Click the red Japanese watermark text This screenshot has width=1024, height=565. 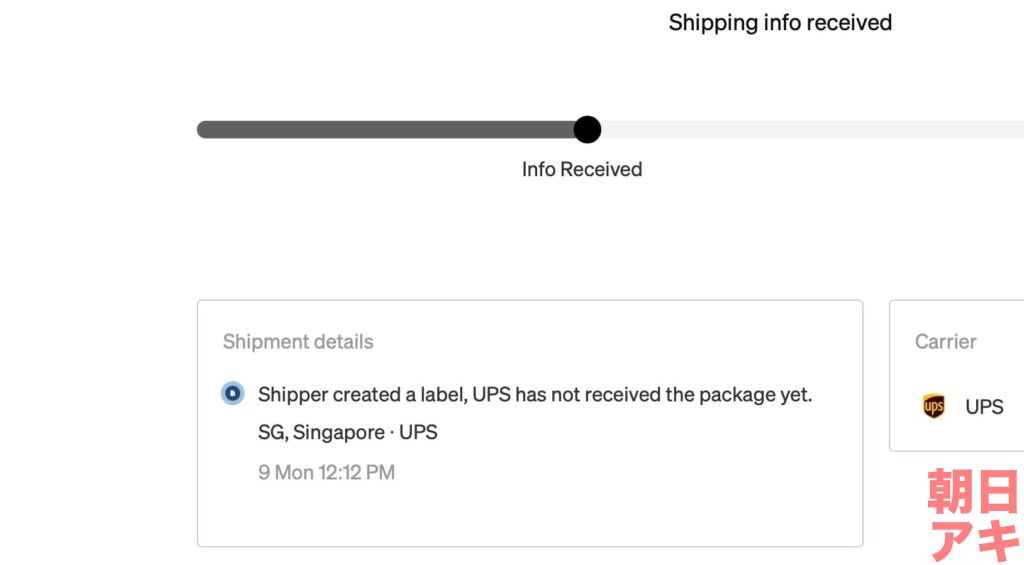tap(974, 515)
